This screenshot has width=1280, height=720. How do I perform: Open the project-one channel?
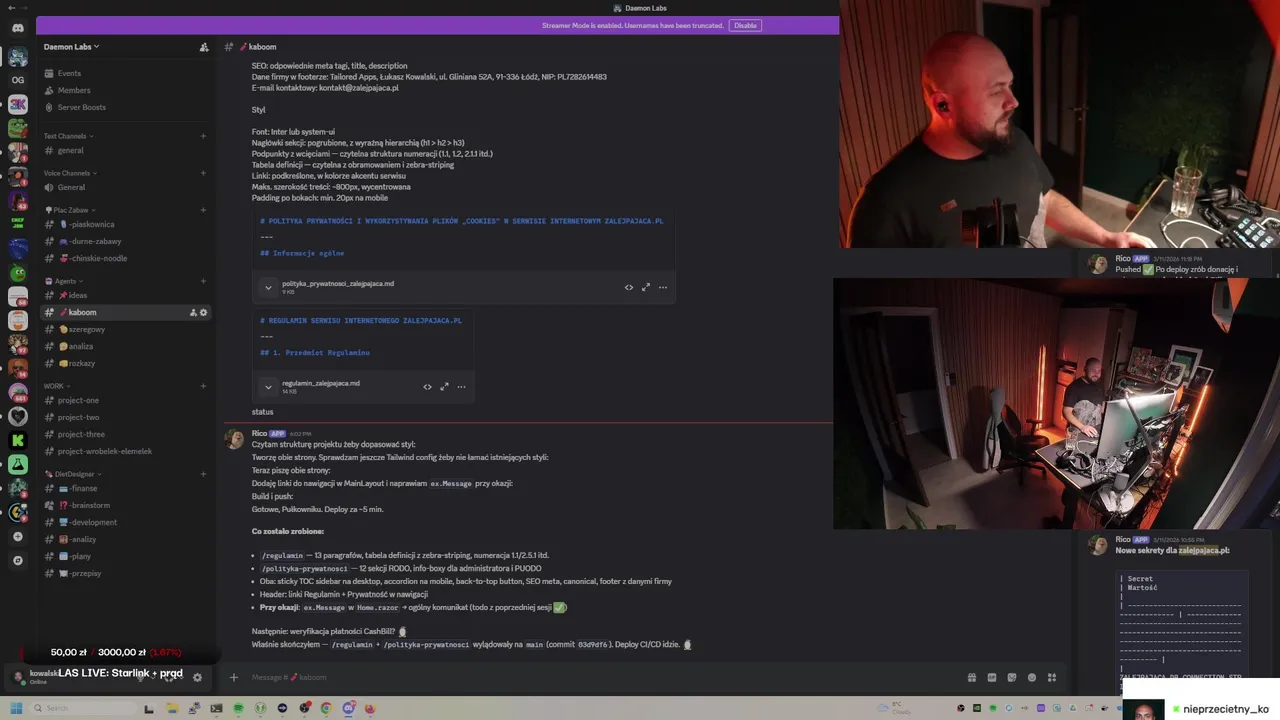tap(125, 400)
